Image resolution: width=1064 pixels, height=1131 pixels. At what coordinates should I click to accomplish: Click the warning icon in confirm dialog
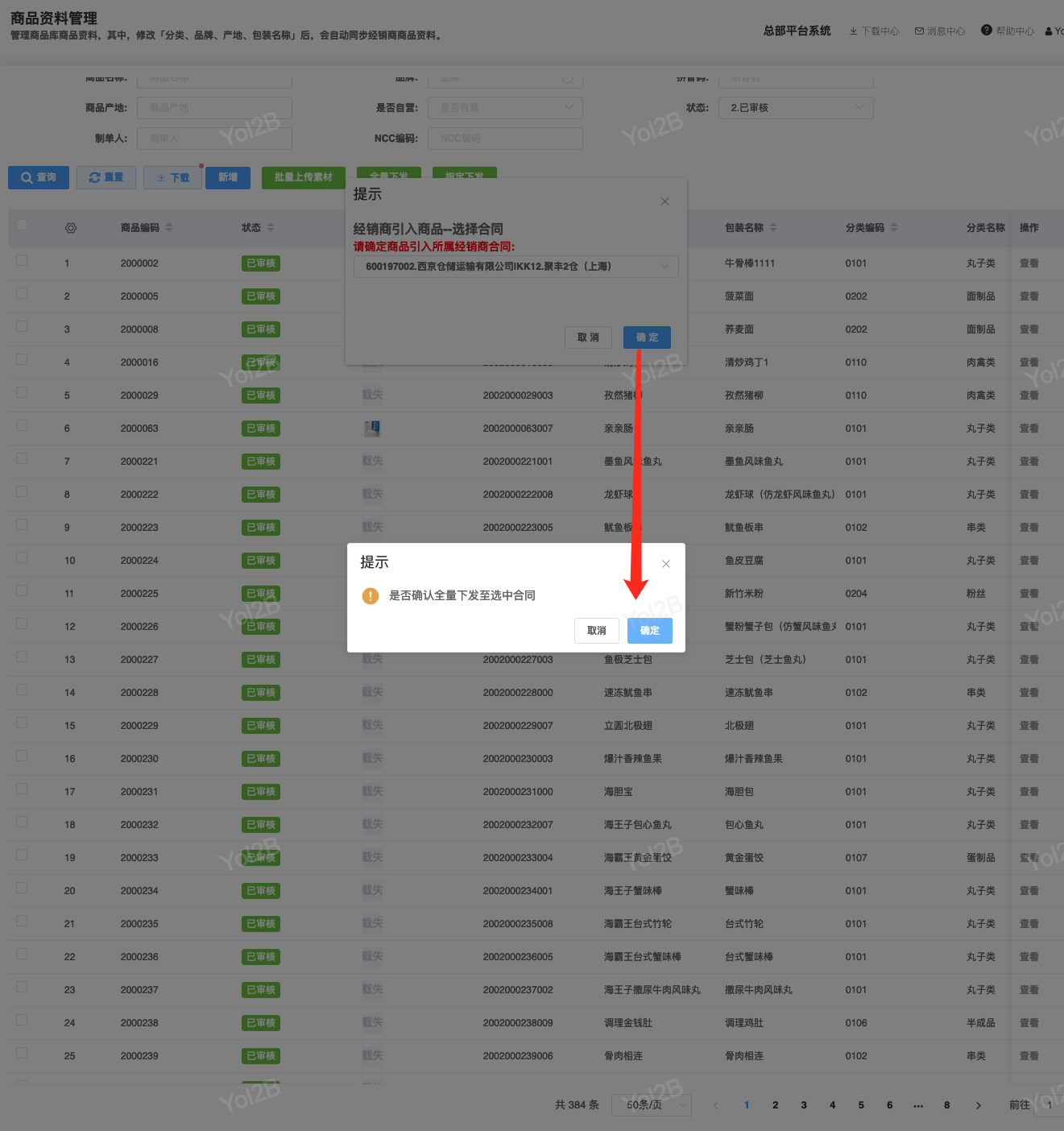(x=371, y=596)
